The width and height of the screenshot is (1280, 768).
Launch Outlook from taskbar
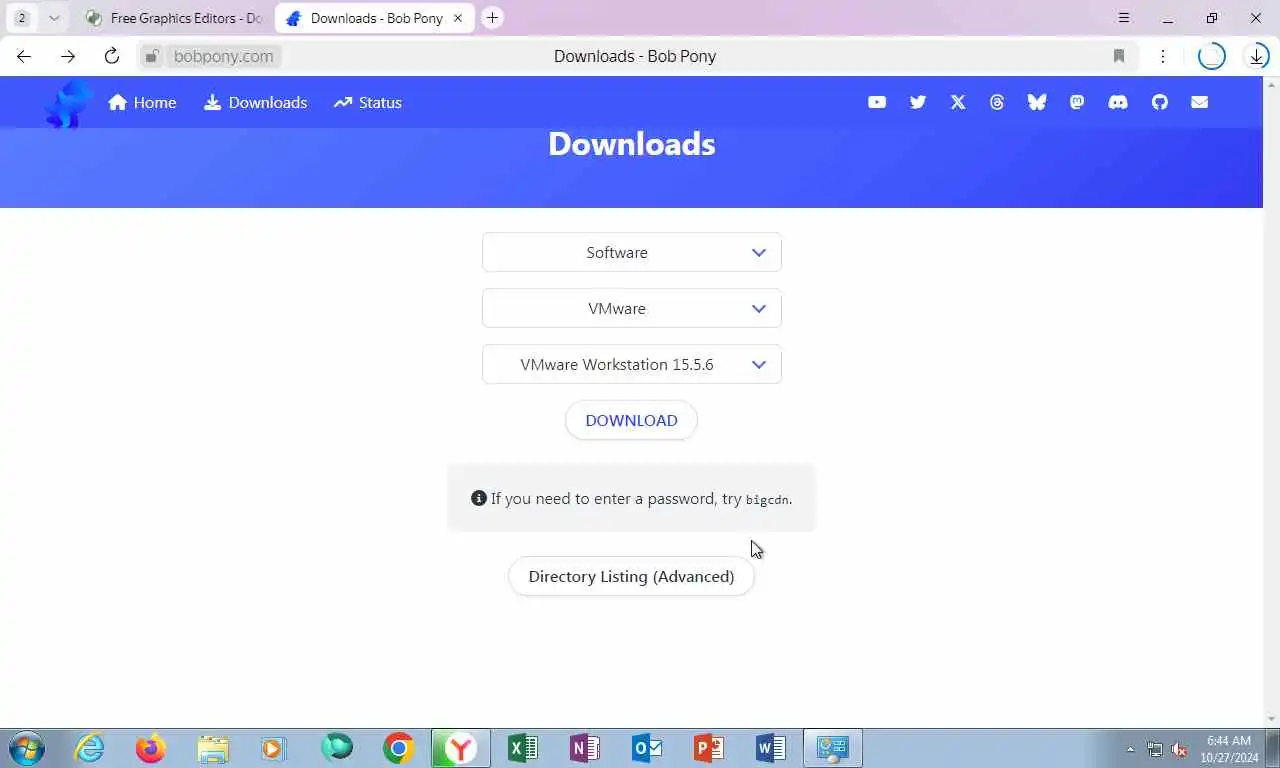coord(647,748)
